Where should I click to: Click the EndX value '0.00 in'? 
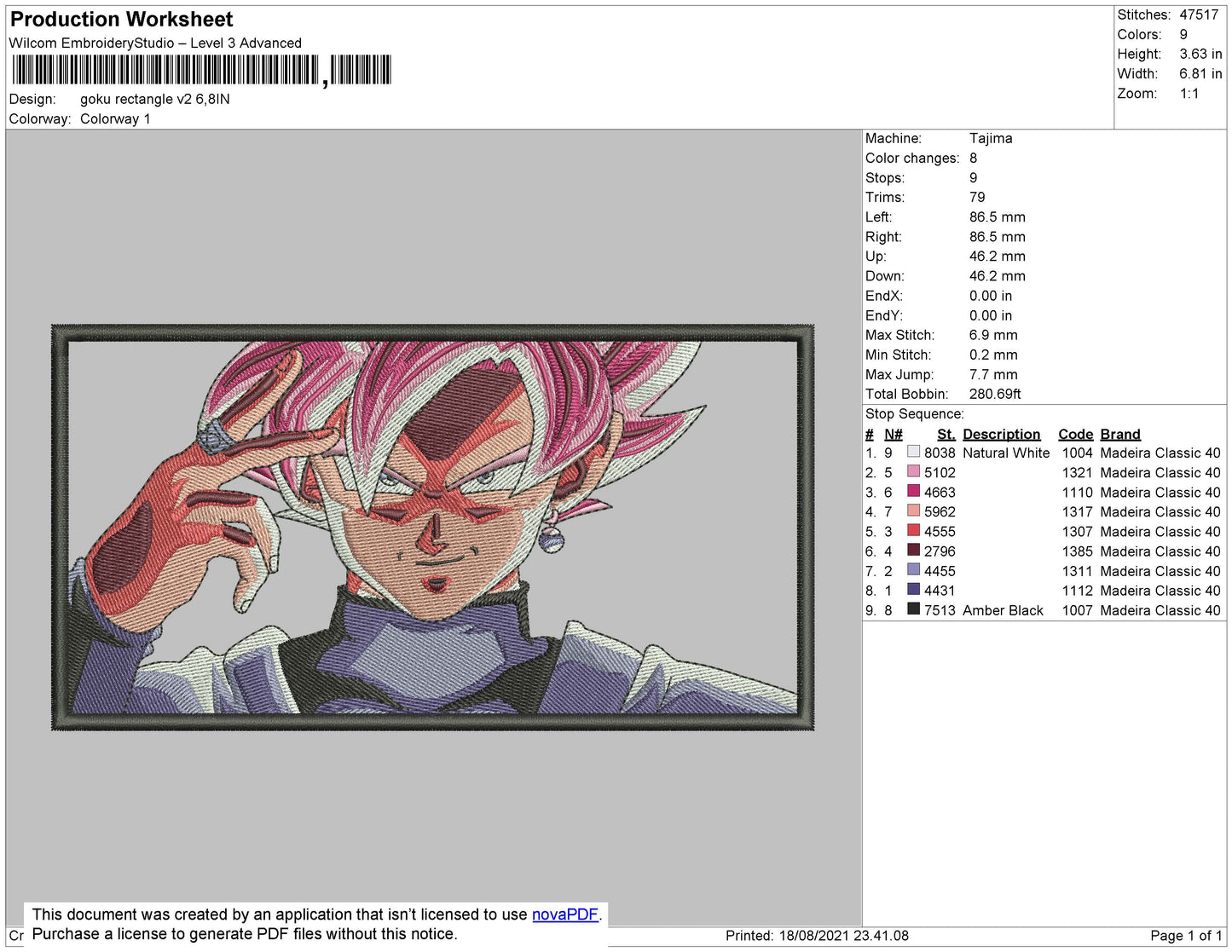[991, 296]
